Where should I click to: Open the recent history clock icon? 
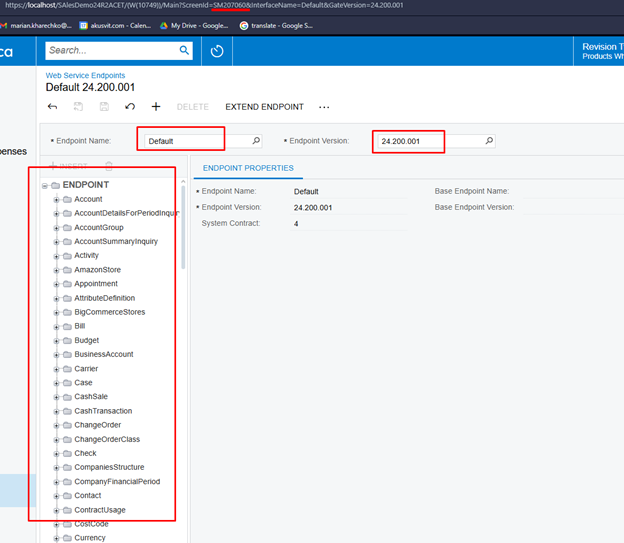[217, 51]
